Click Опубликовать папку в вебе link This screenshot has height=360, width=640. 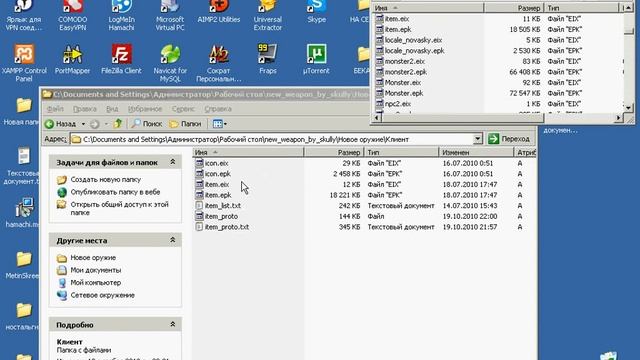click(115, 192)
